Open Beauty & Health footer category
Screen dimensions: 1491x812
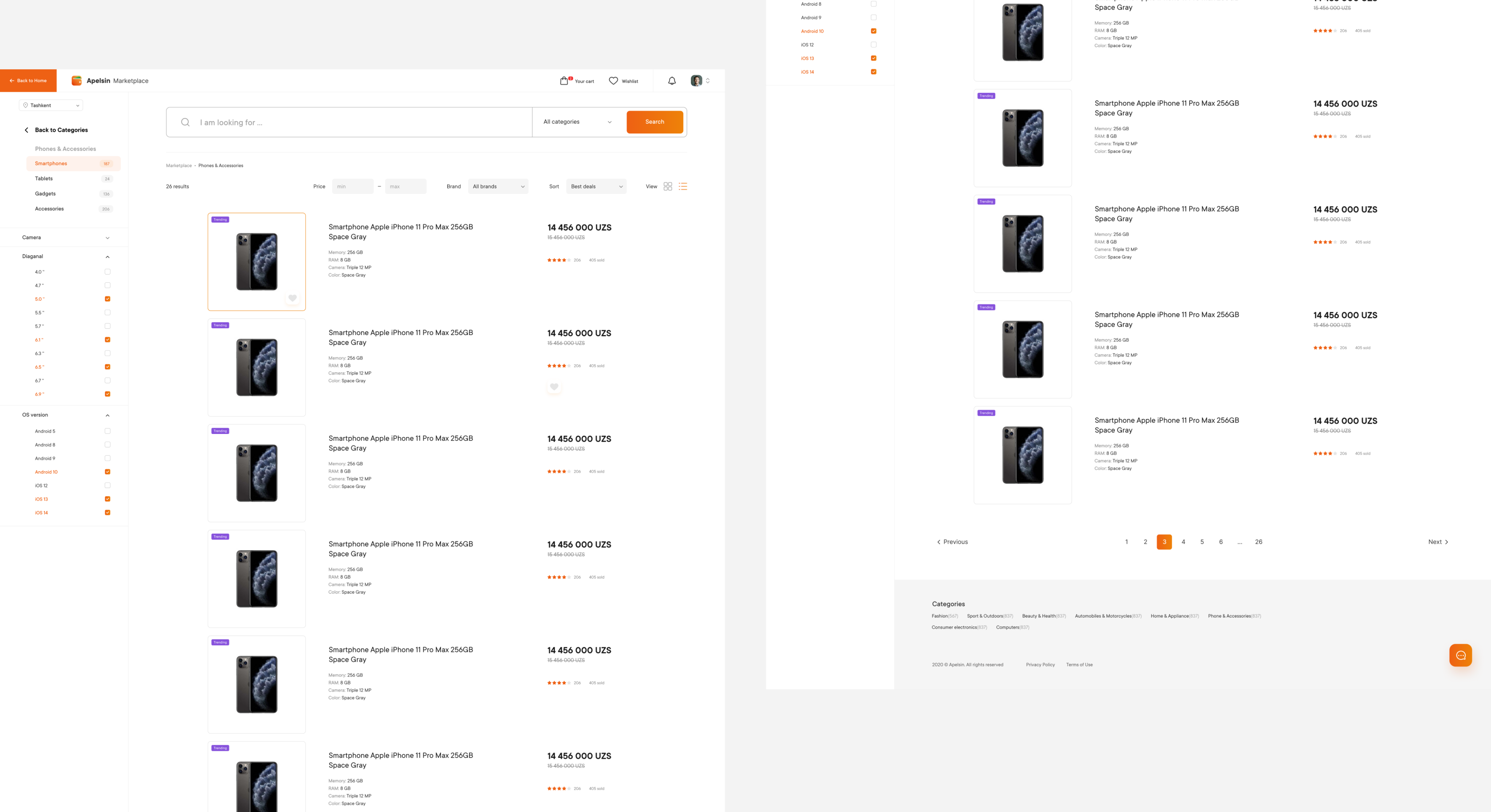click(1044, 616)
